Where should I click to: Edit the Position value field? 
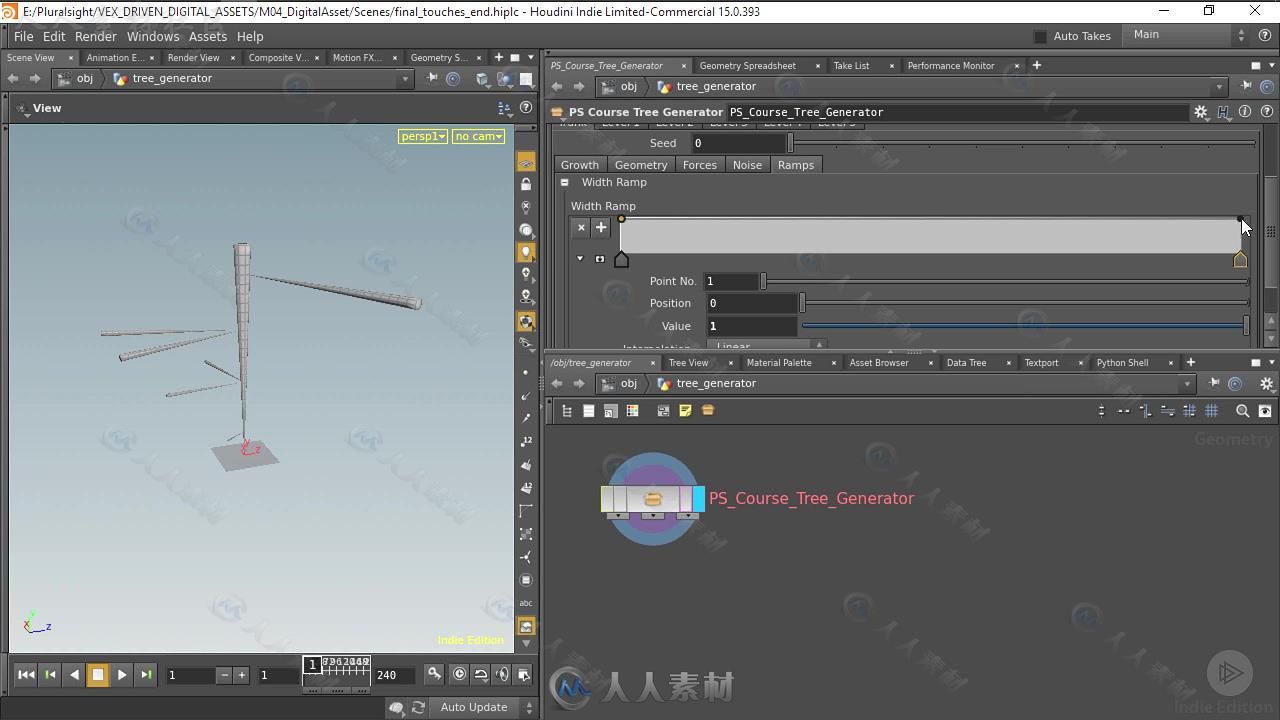click(x=752, y=303)
